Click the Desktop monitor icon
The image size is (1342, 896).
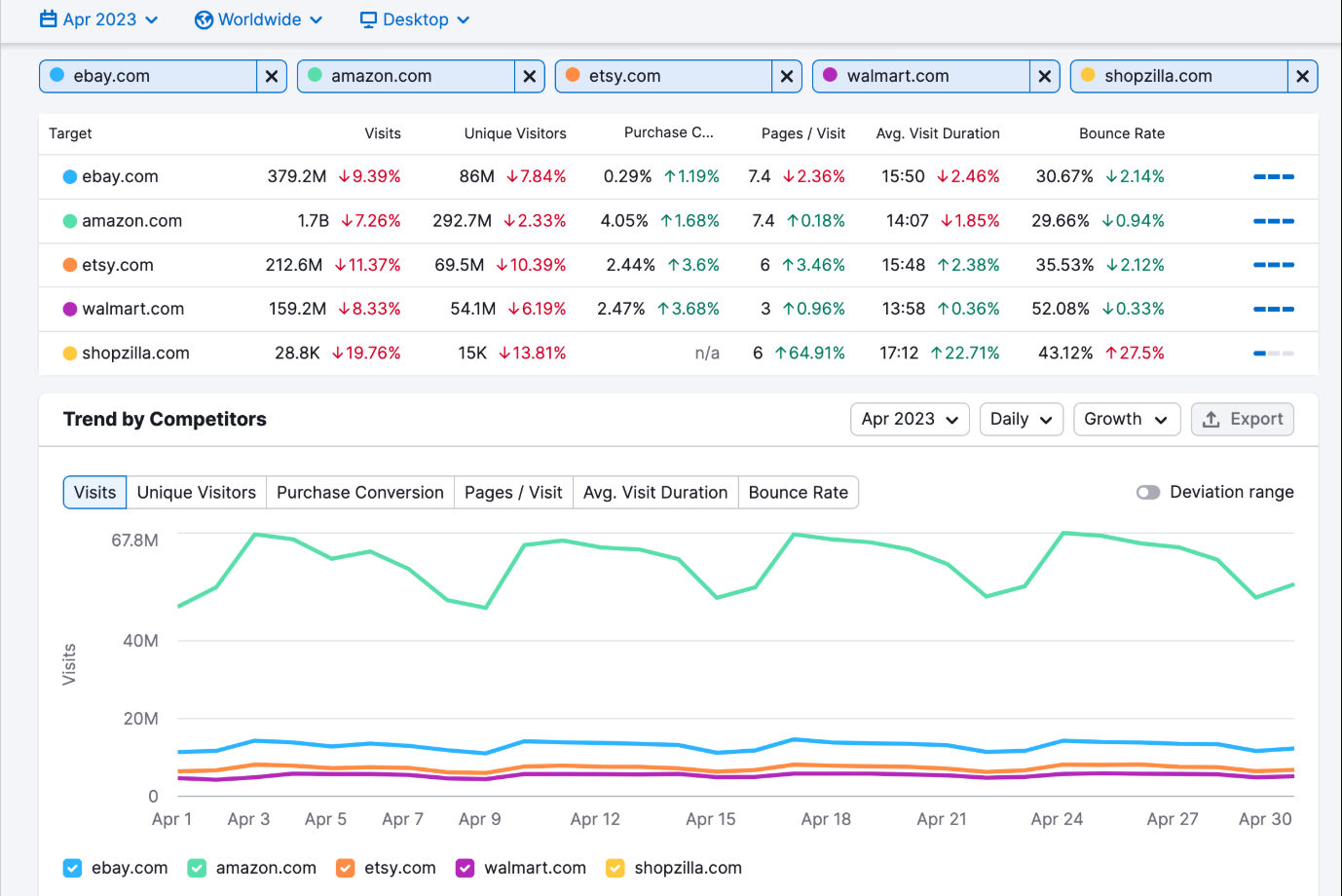368,19
